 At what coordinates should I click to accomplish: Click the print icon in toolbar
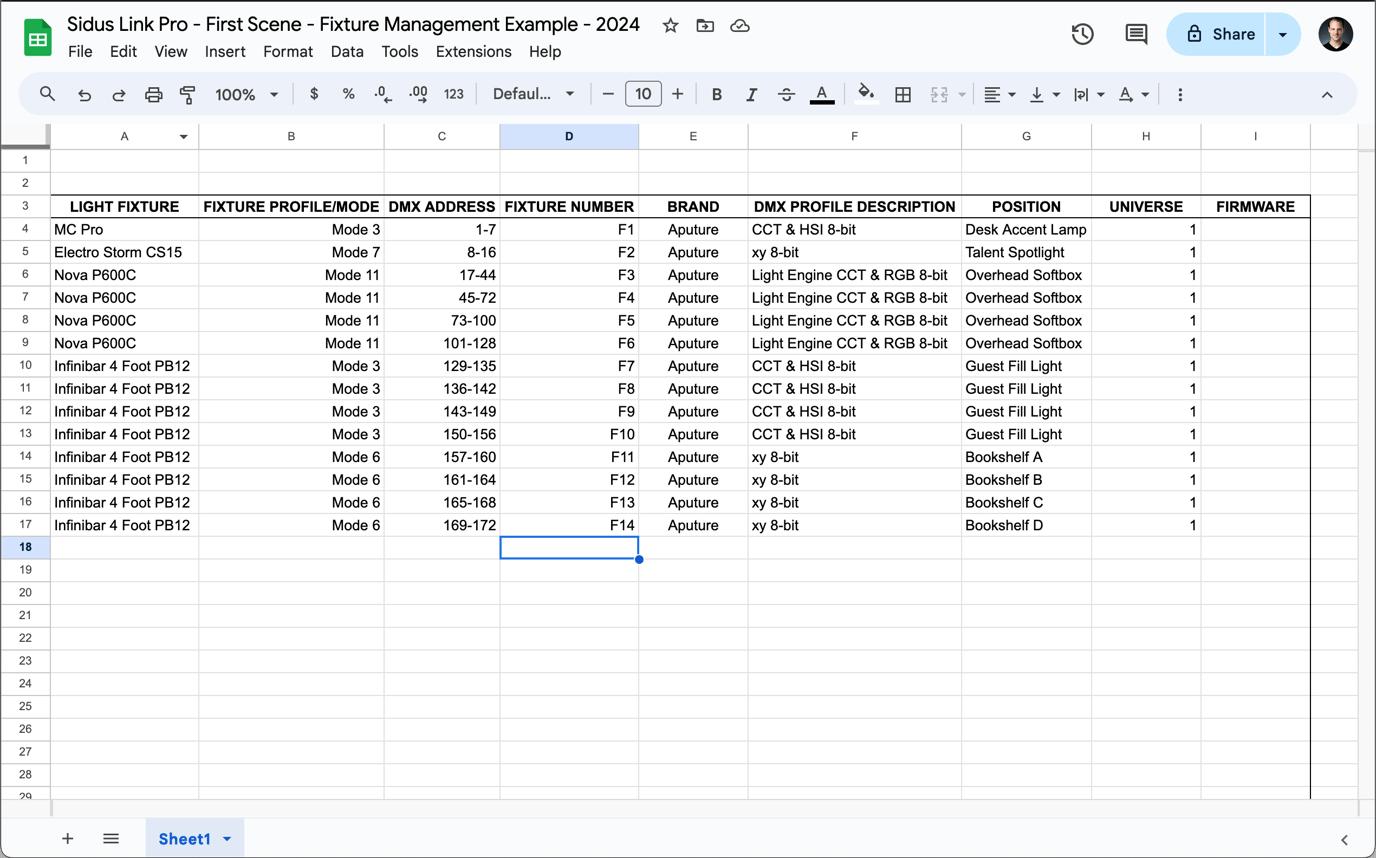[x=153, y=94]
